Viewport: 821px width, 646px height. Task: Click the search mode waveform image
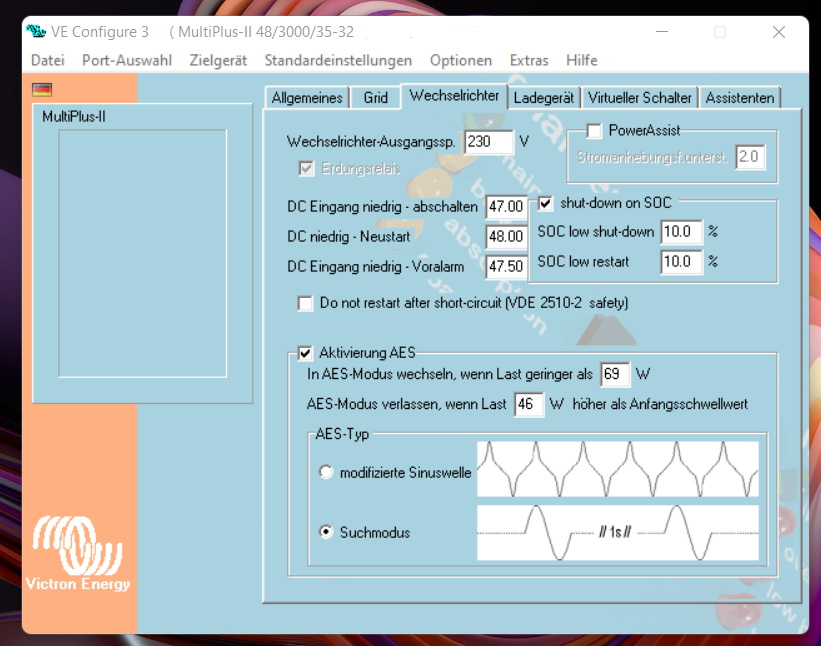pyautogui.click(x=617, y=532)
